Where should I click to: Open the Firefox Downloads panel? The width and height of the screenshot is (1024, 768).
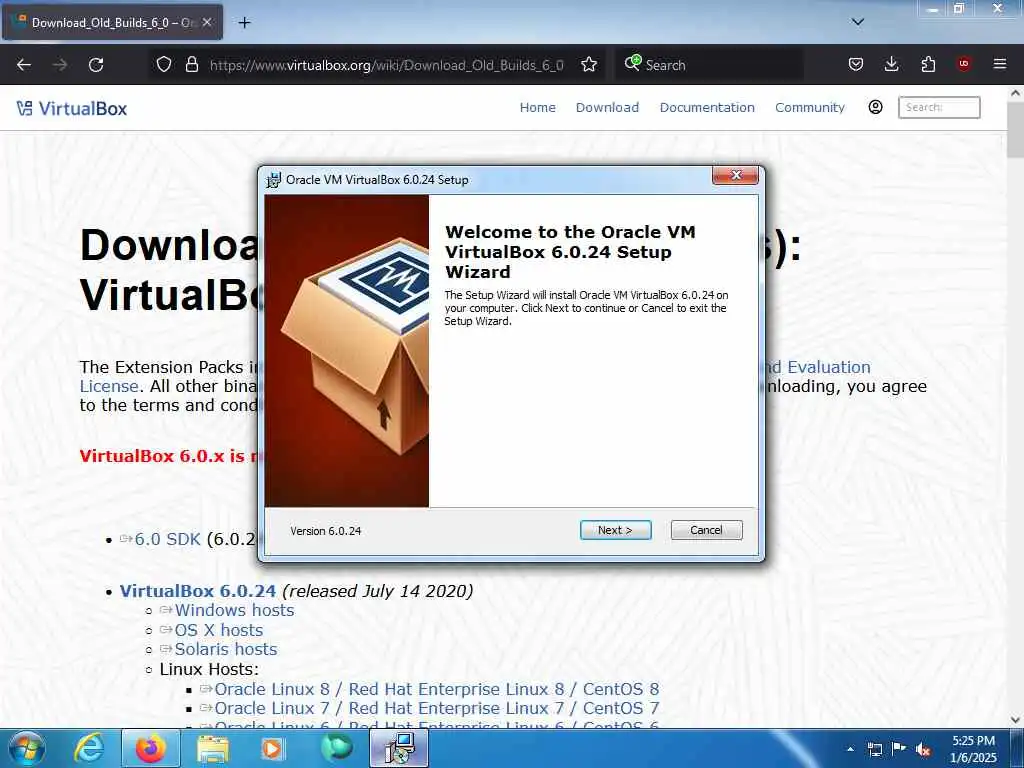coord(891,64)
